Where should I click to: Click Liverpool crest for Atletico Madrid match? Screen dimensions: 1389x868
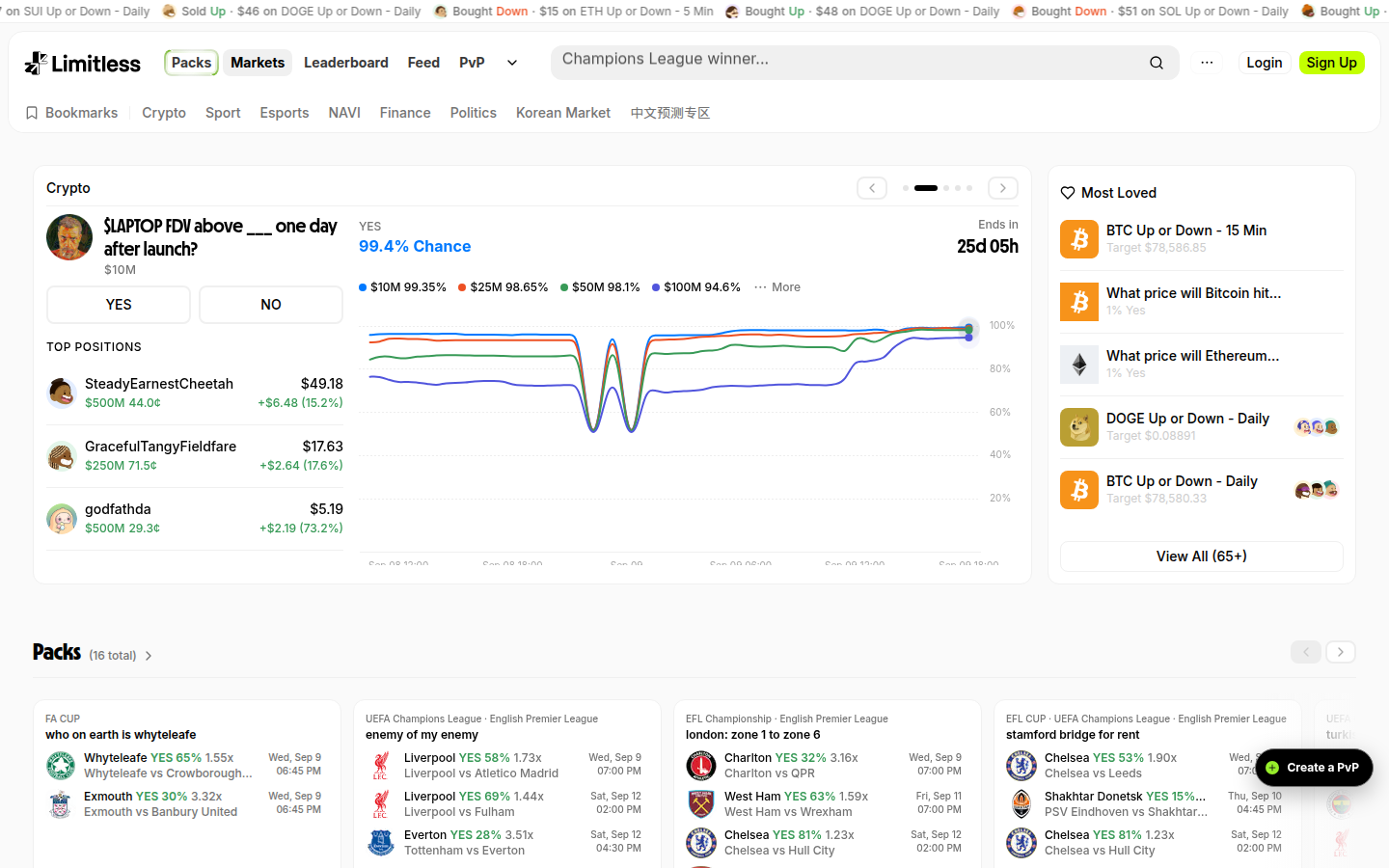381,766
